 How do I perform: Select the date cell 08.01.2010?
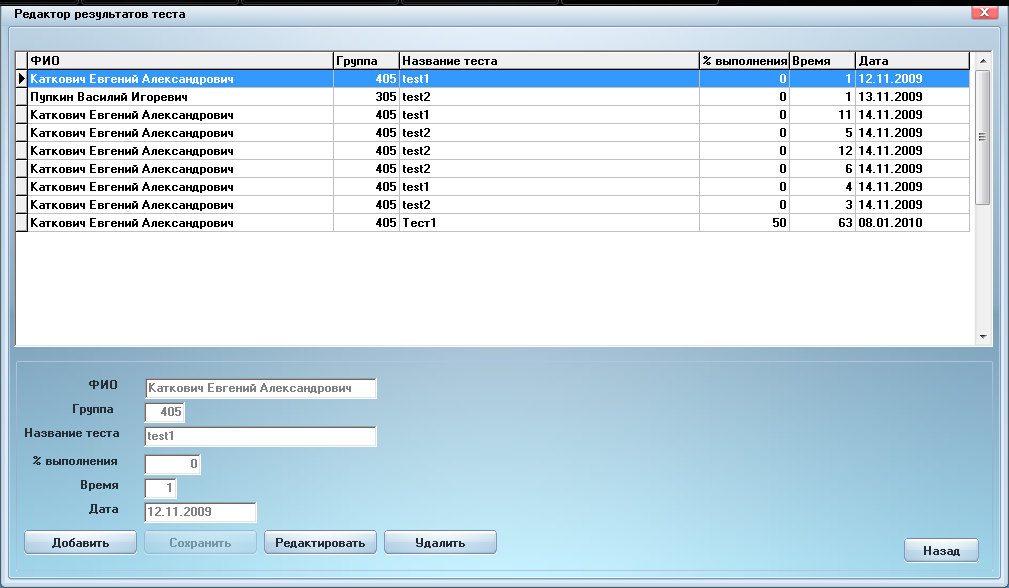point(912,223)
